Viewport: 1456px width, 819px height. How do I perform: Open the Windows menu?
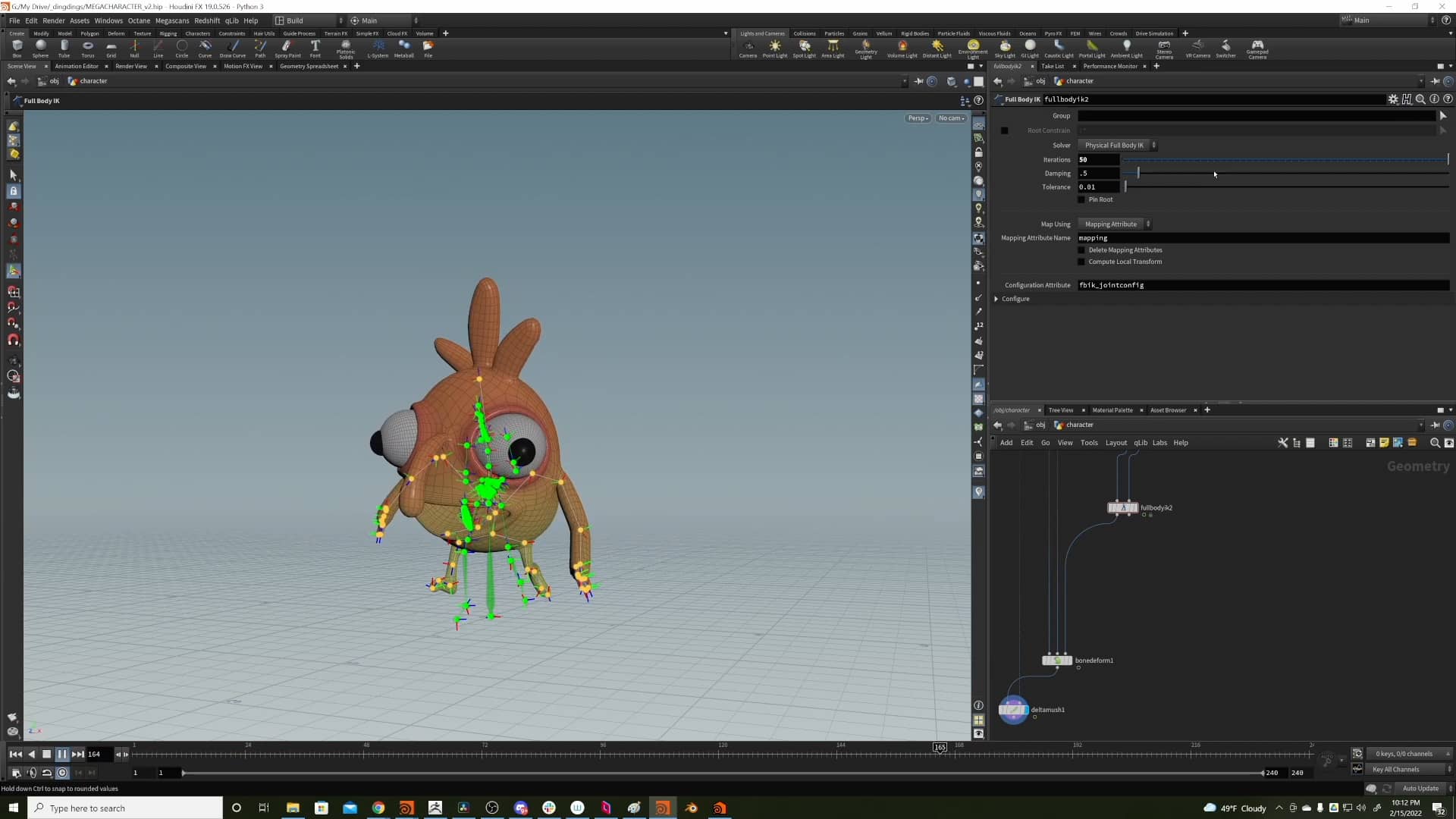click(108, 20)
